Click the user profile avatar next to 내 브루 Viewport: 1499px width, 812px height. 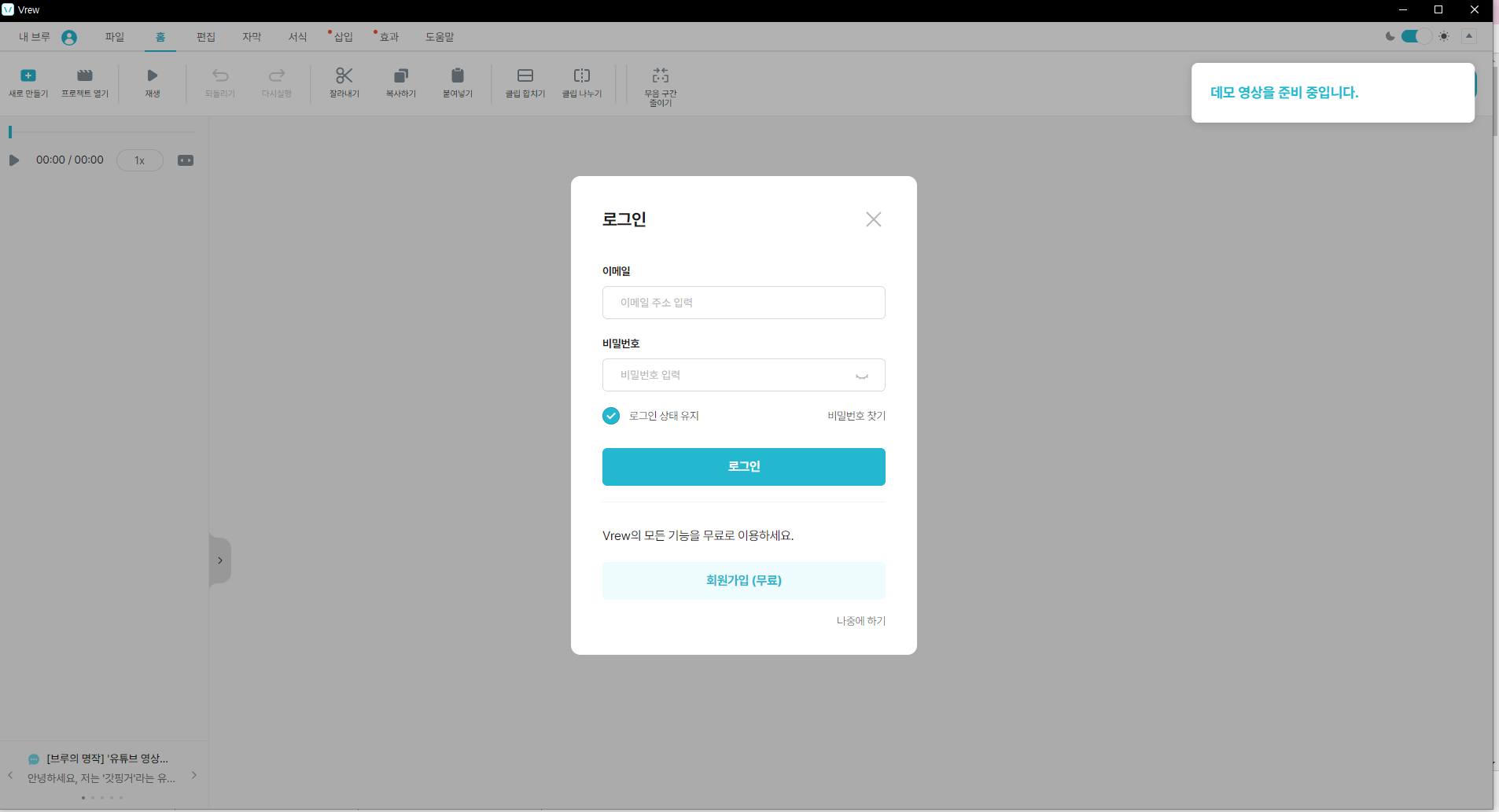coord(69,38)
